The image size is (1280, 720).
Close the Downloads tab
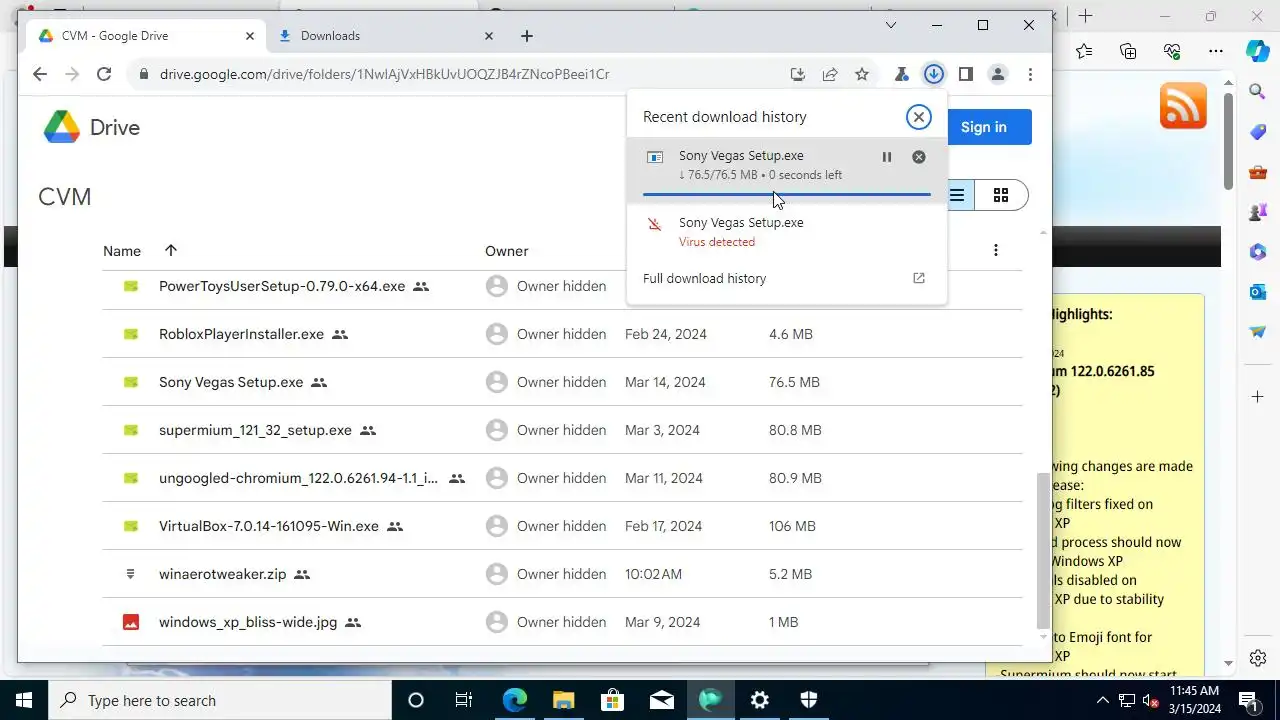click(x=489, y=36)
